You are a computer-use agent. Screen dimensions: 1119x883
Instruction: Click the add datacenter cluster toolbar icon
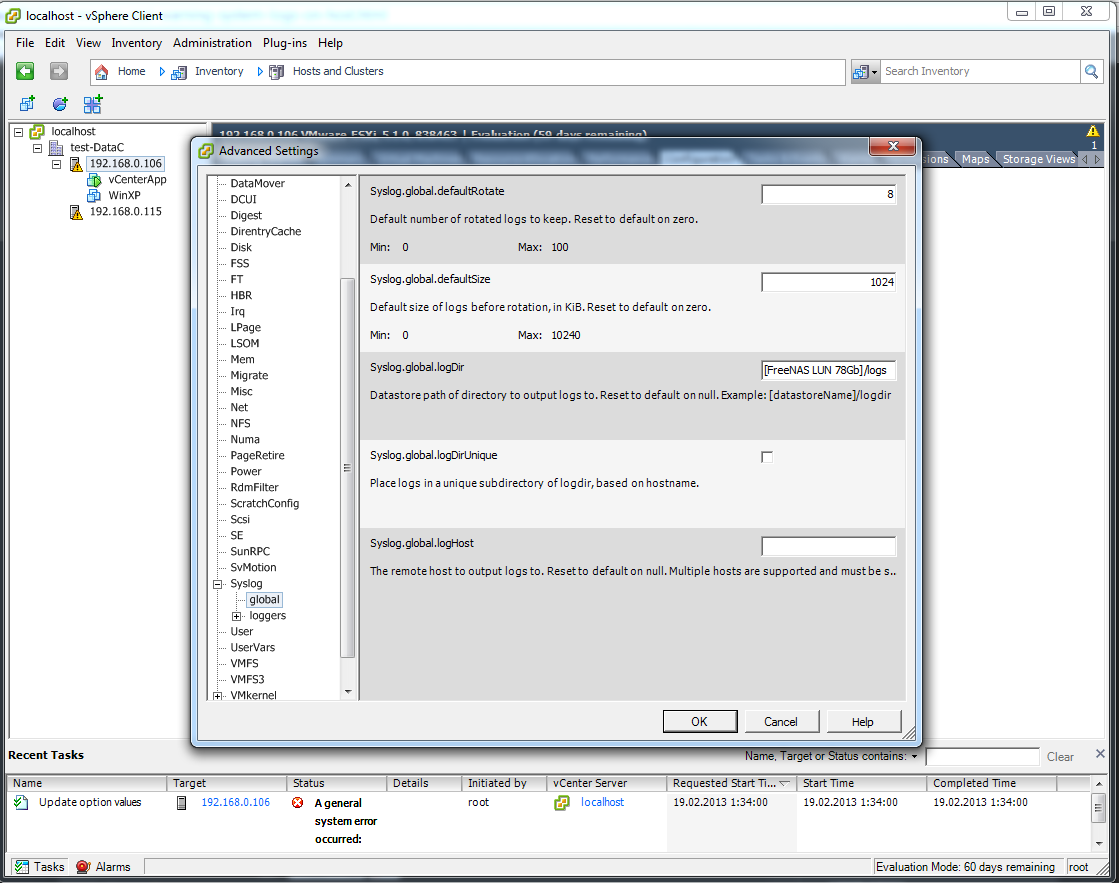(x=93, y=104)
